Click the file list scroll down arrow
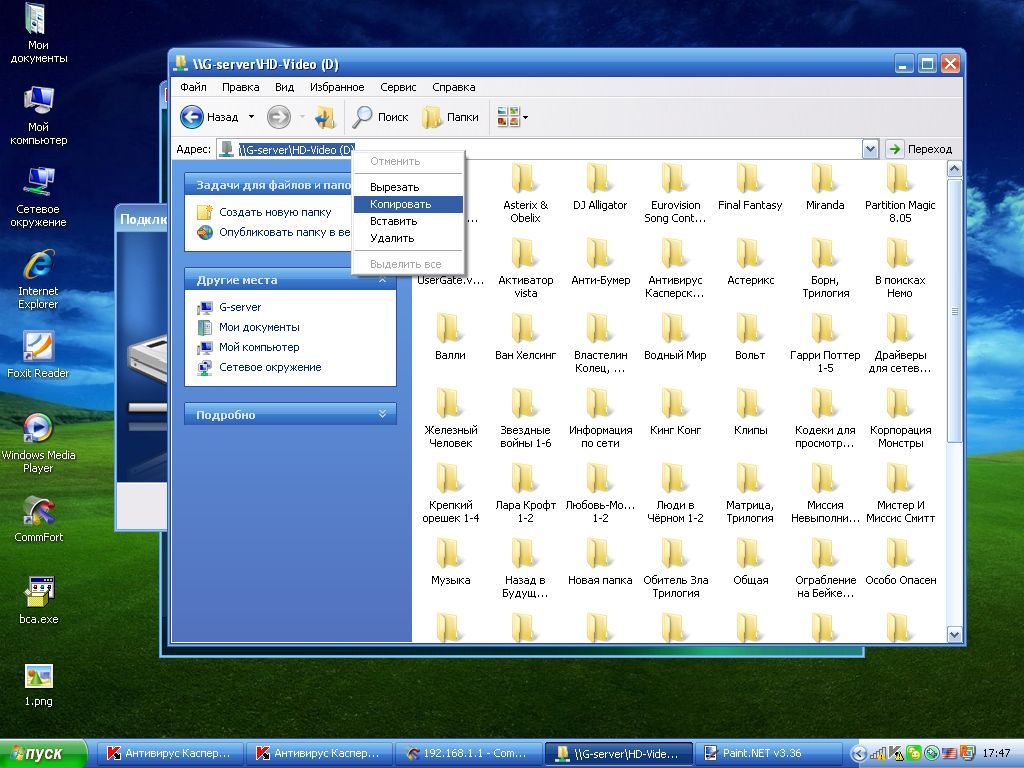Screen dimensions: 1024x768 point(954,634)
